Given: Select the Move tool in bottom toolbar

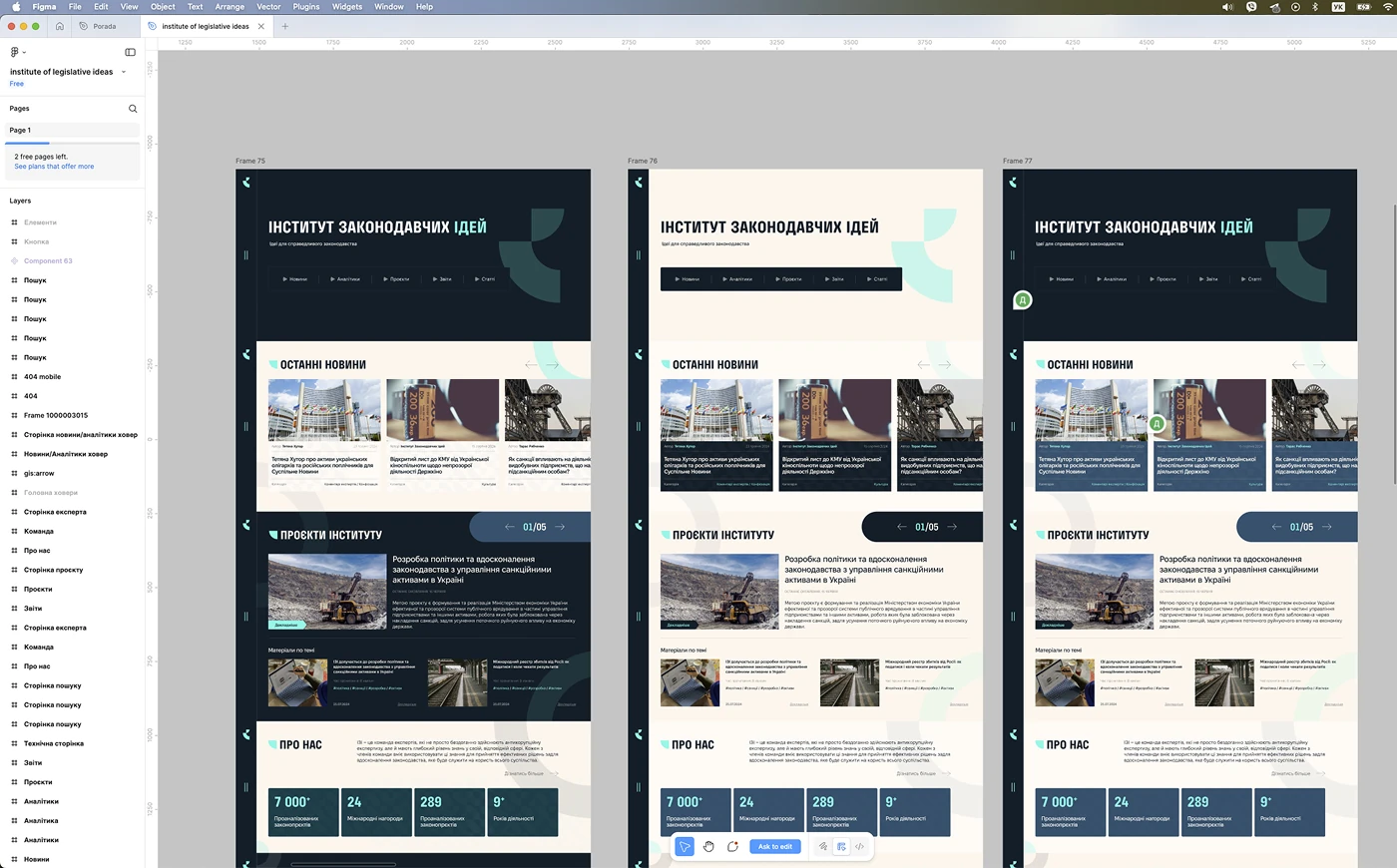Looking at the screenshot, I should [685, 846].
